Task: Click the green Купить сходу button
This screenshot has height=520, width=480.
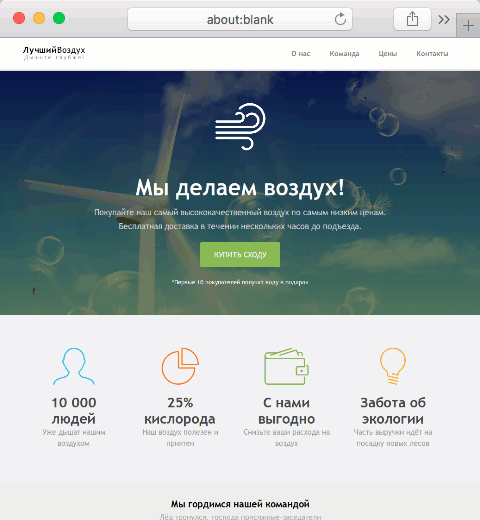Action: point(240,254)
